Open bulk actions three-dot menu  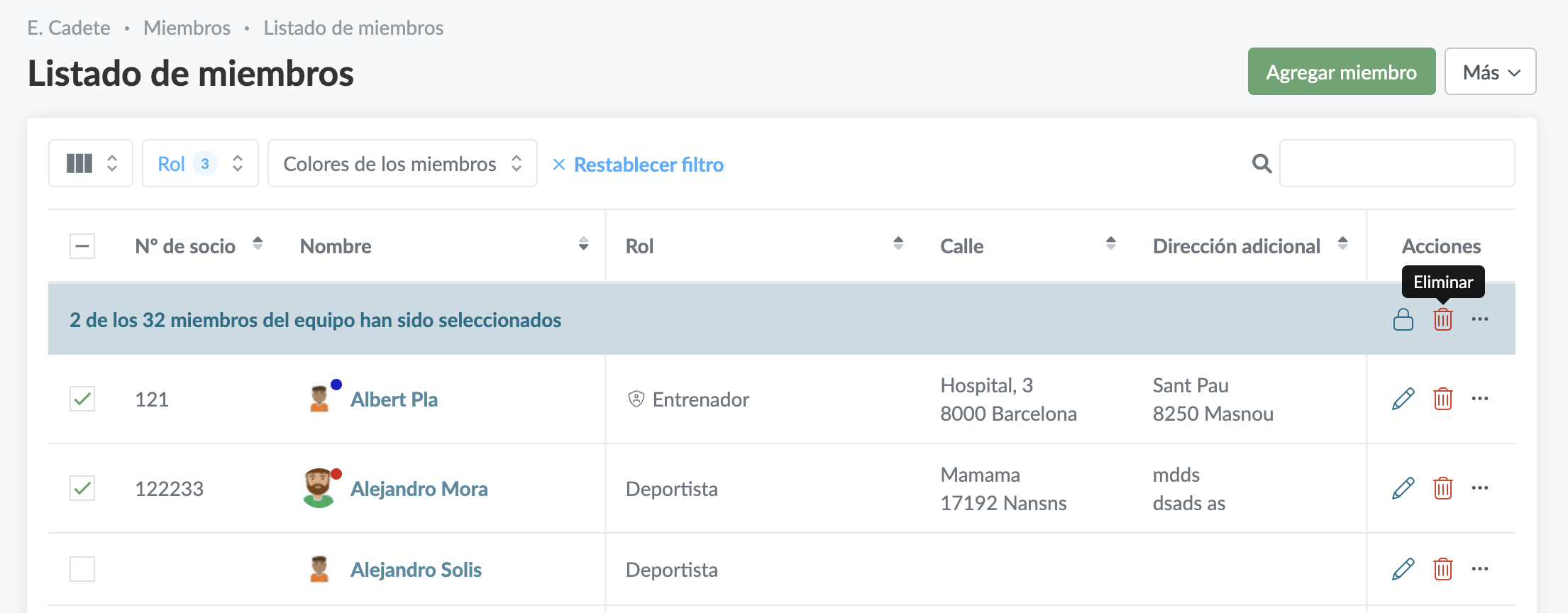point(1479,319)
